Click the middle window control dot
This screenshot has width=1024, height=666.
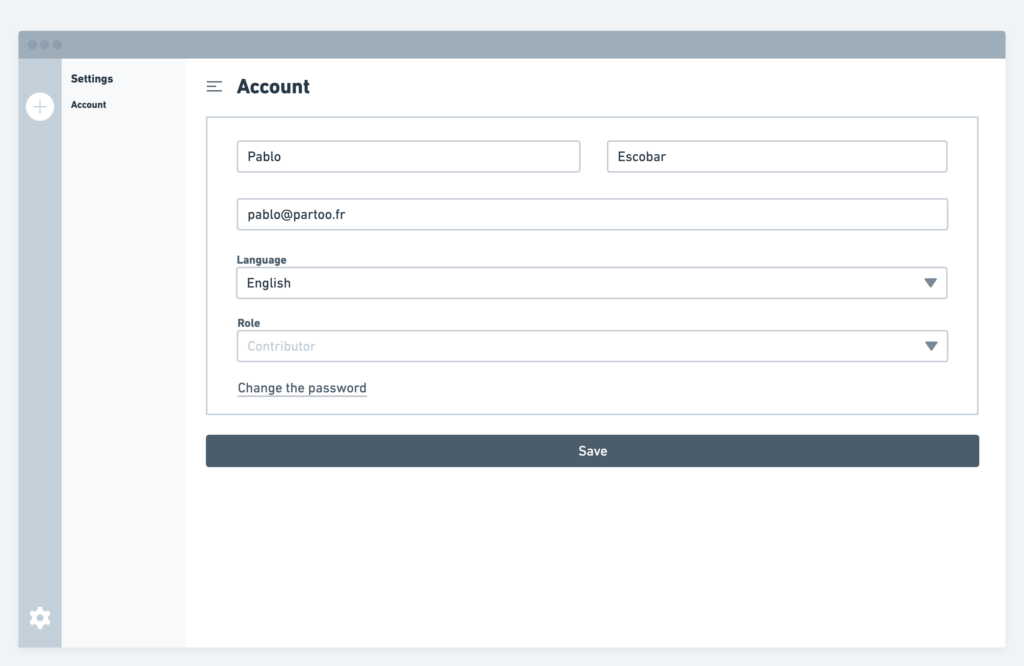[x=45, y=45]
